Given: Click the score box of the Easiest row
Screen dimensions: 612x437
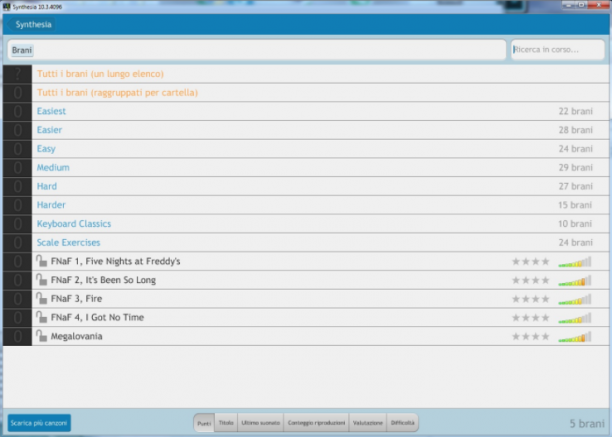Looking at the screenshot, I should pyautogui.click(x=18, y=111).
